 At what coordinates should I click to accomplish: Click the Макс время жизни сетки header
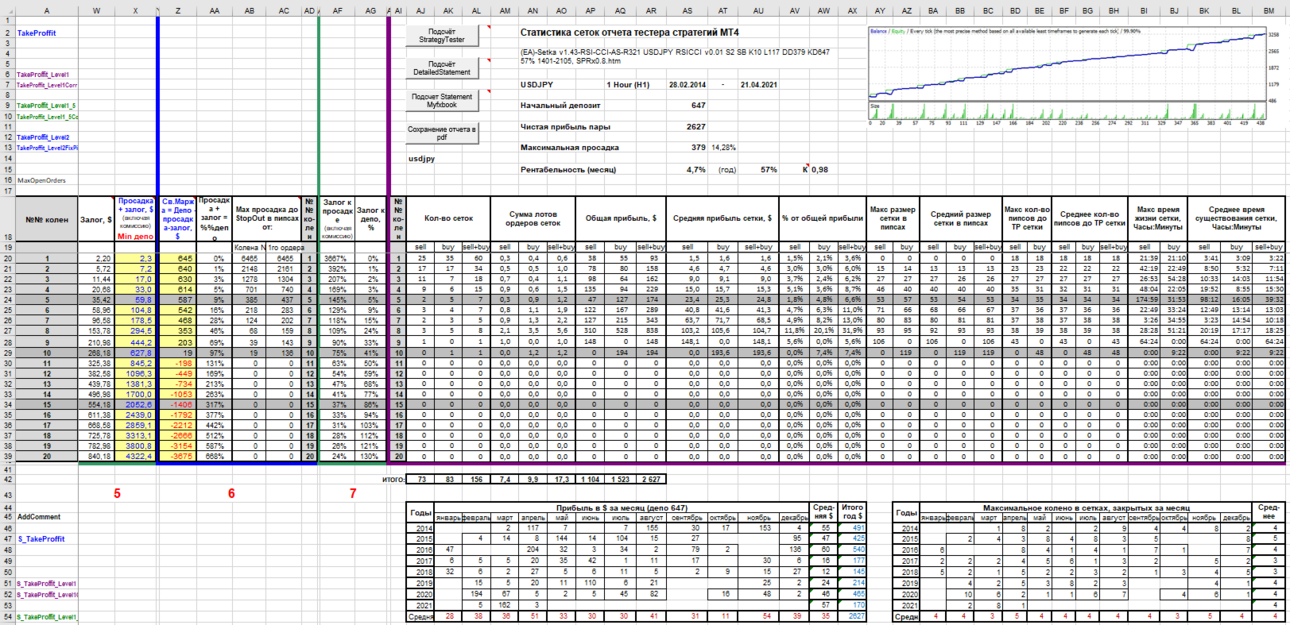pyautogui.click(x=1158, y=219)
